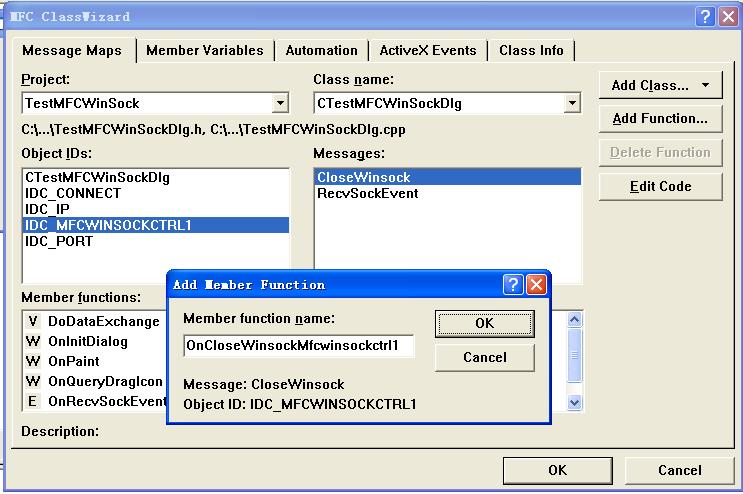Click the Edit Code button
This screenshot has width=743, height=494.
point(661,186)
